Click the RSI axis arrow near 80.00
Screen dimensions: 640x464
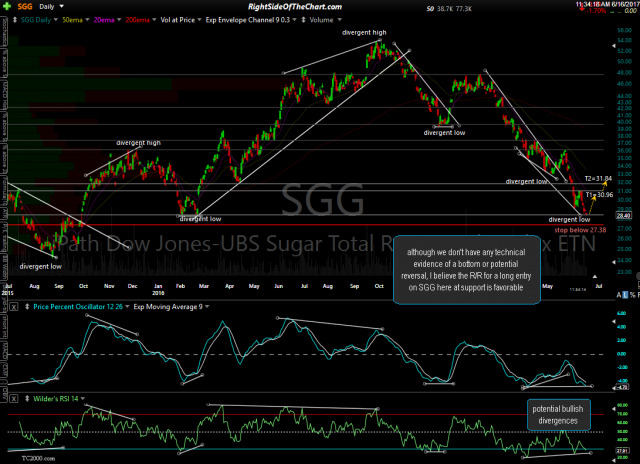coord(613,408)
